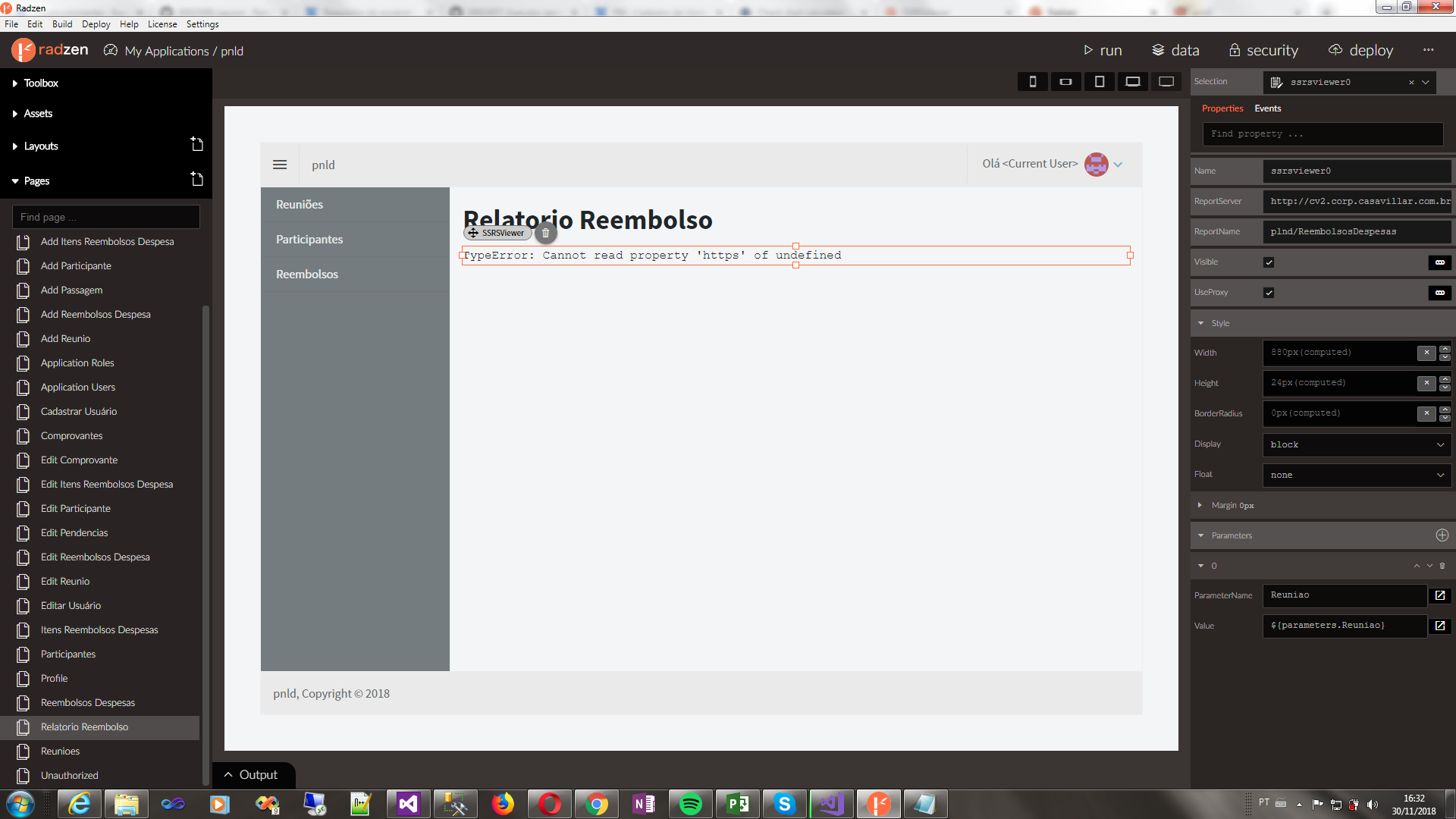Viewport: 1456px width, 819px height.
Task: Click the Find property search field
Action: coord(1323,134)
